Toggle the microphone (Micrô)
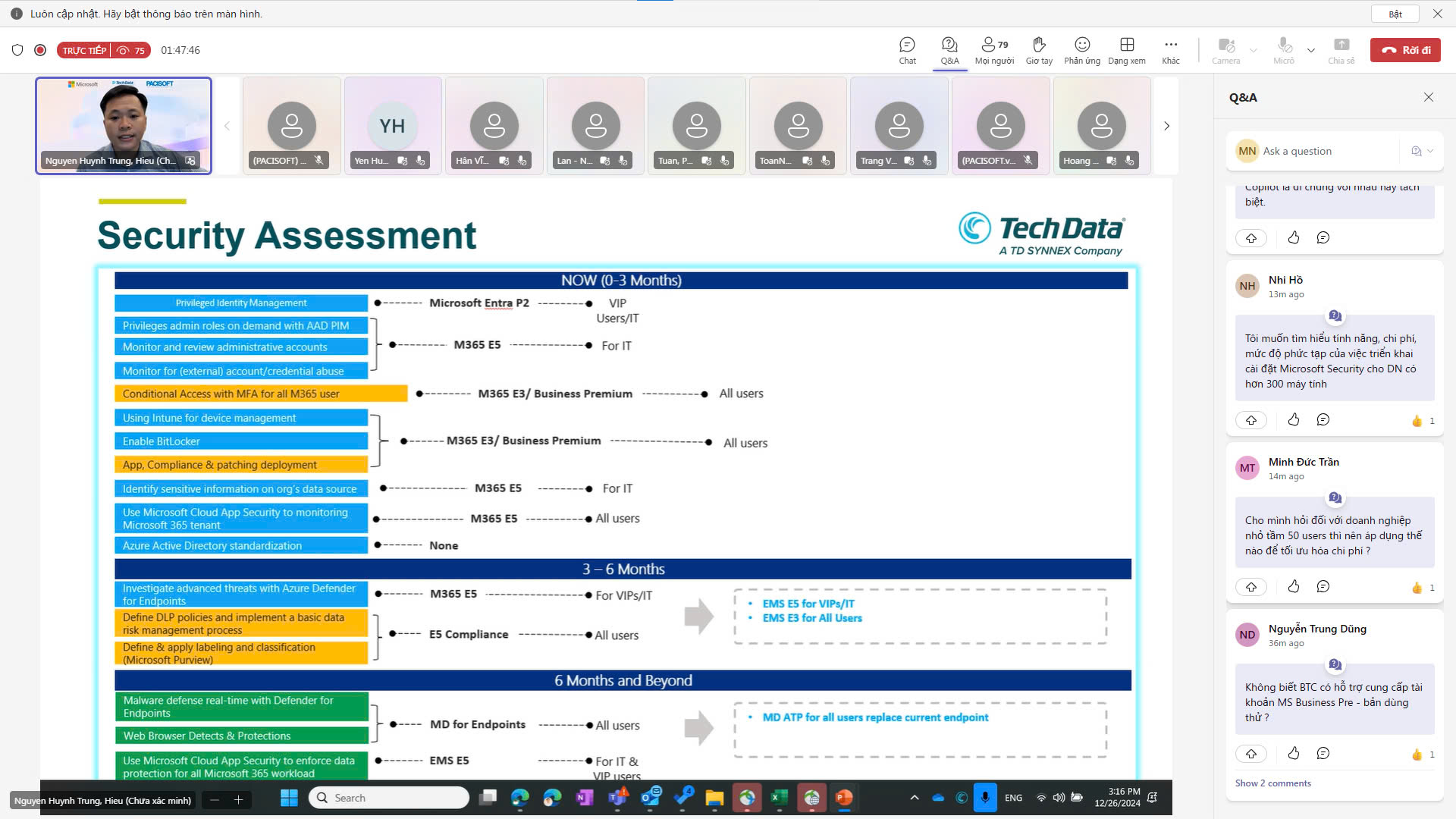This screenshot has height=819, width=1456. (1284, 50)
